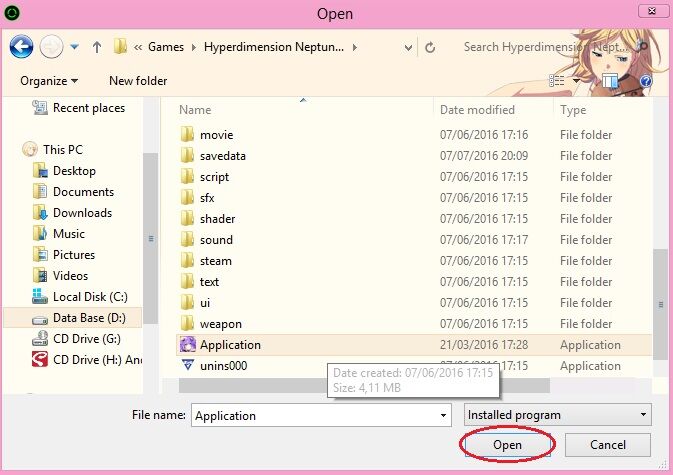Sort by the Type column header
The width and height of the screenshot is (673, 475).
[x=573, y=110]
